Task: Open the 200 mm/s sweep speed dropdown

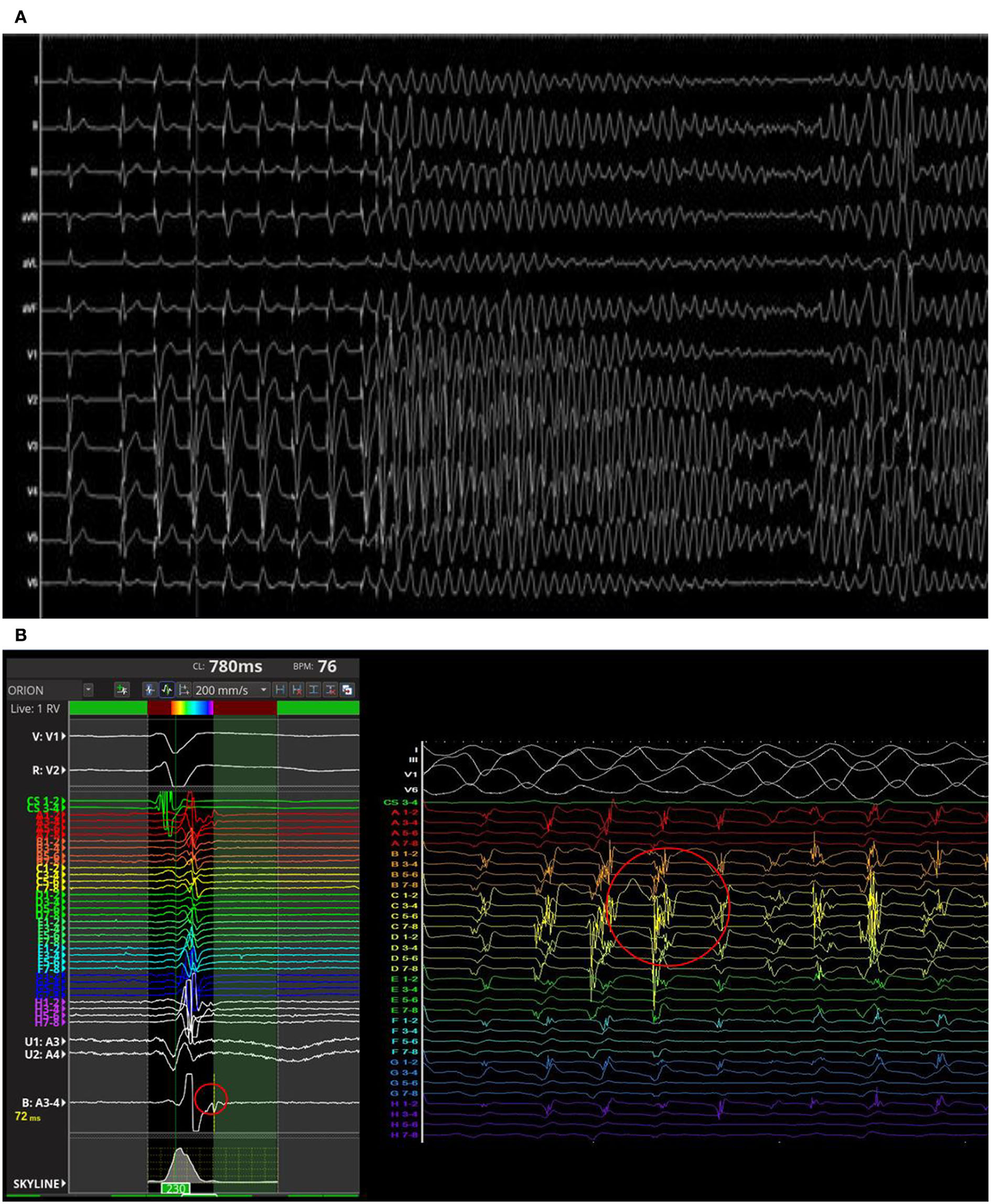Action: coord(264,691)
